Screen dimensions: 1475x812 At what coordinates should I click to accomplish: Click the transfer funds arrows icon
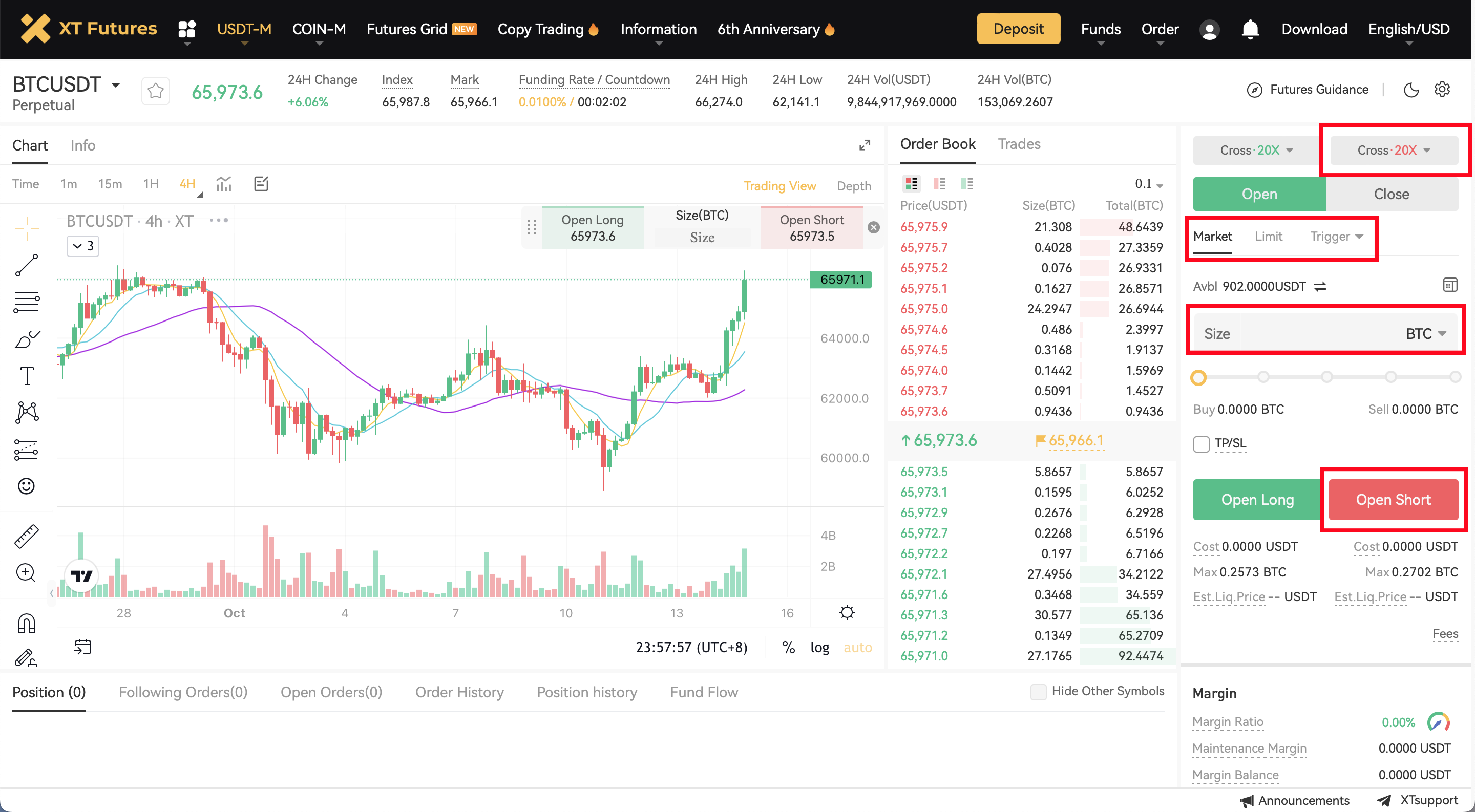click(x=1320, y=287)
